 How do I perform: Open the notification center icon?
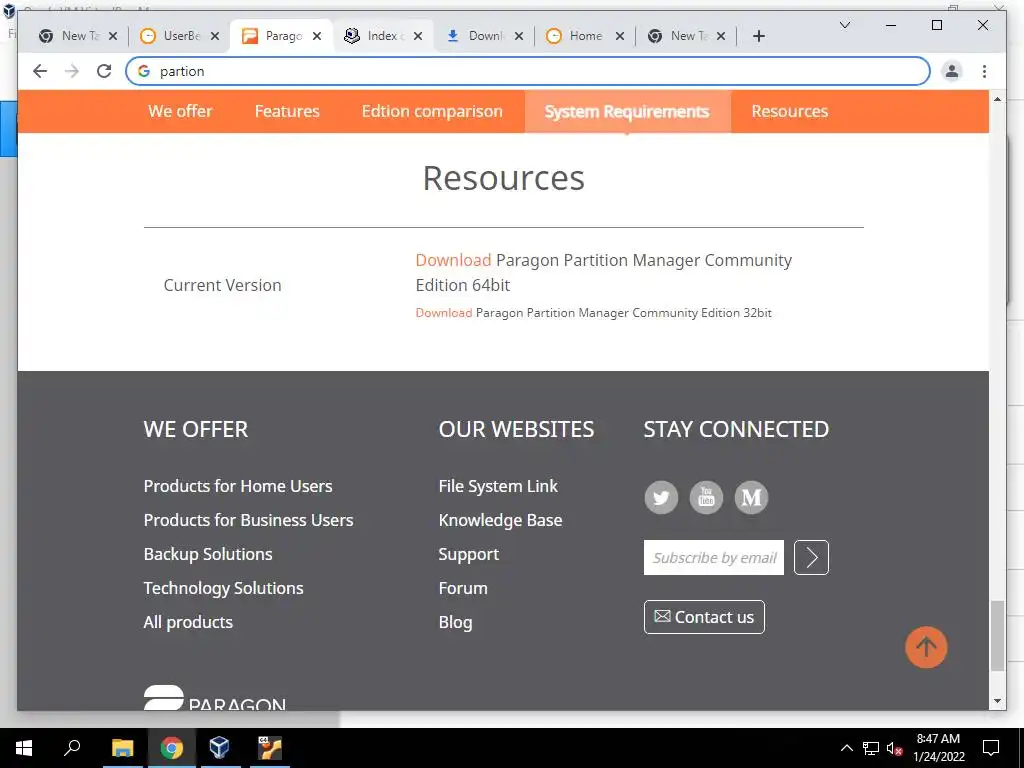point(991,748)
